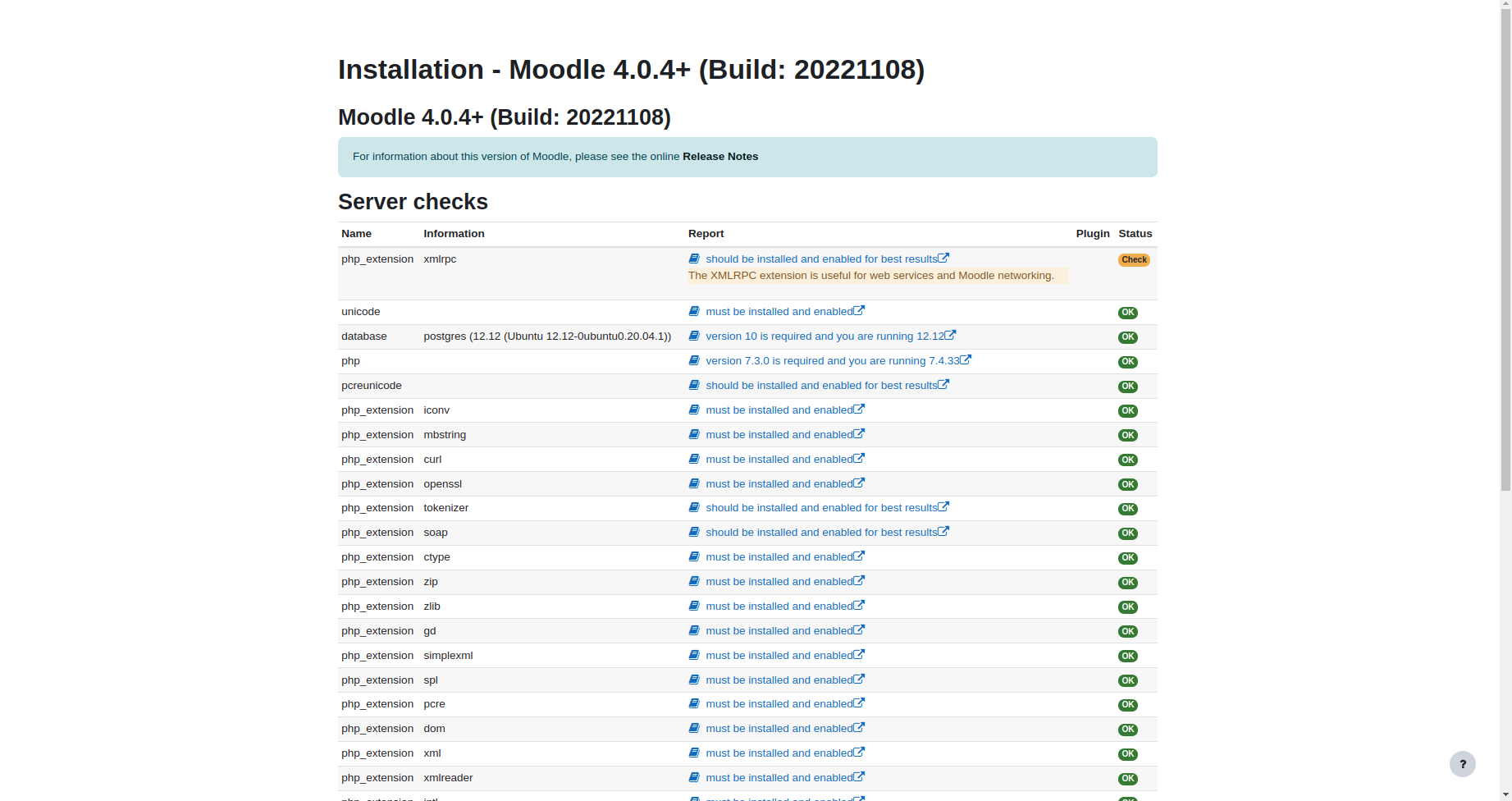This screenshot has height=801, width=1512.
Task: Click the external-link icon in the gd row
Action: [859, 629]
